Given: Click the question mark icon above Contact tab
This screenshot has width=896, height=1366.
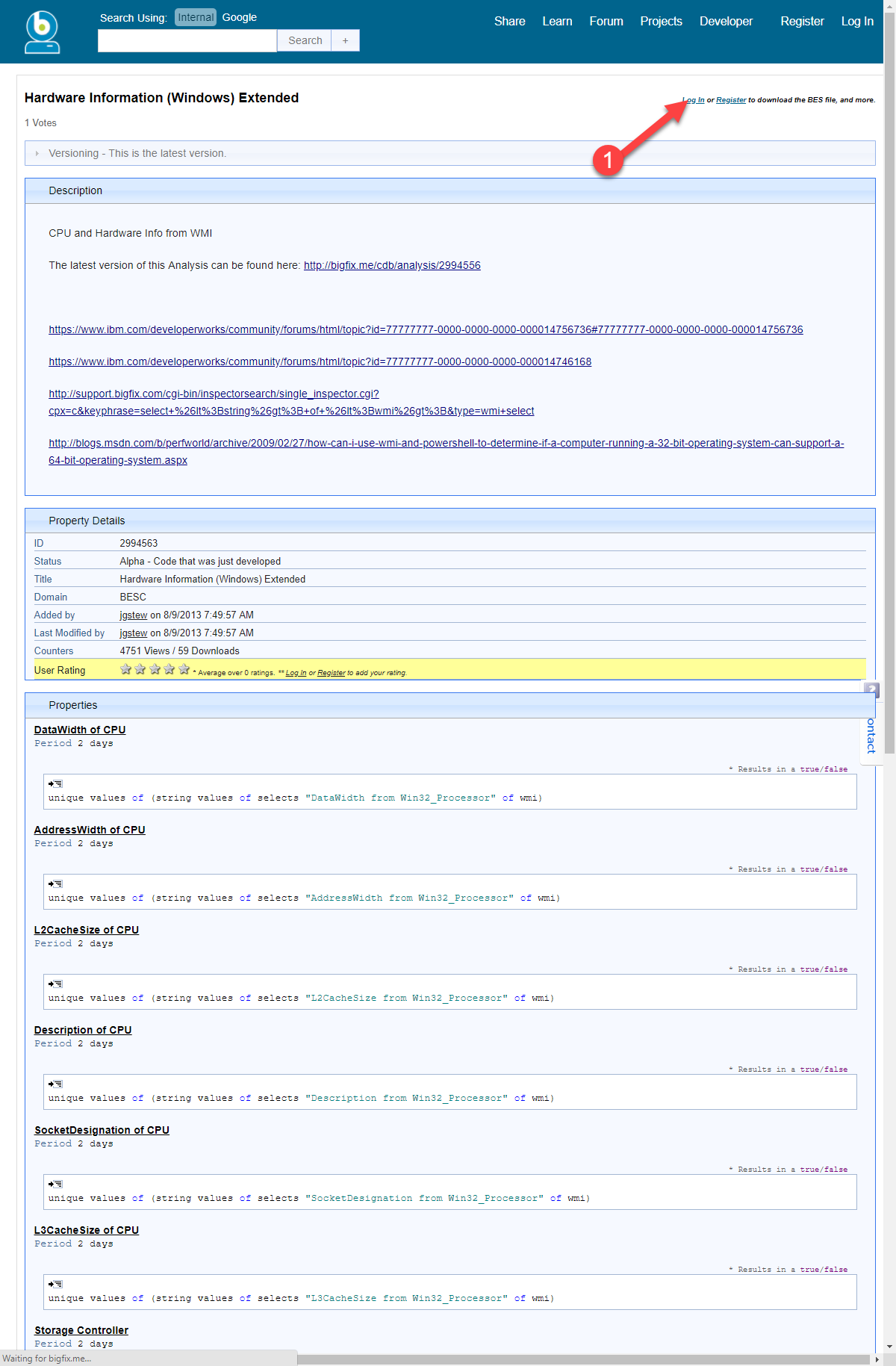Looking at the screenshot, I should coord(871,690).
